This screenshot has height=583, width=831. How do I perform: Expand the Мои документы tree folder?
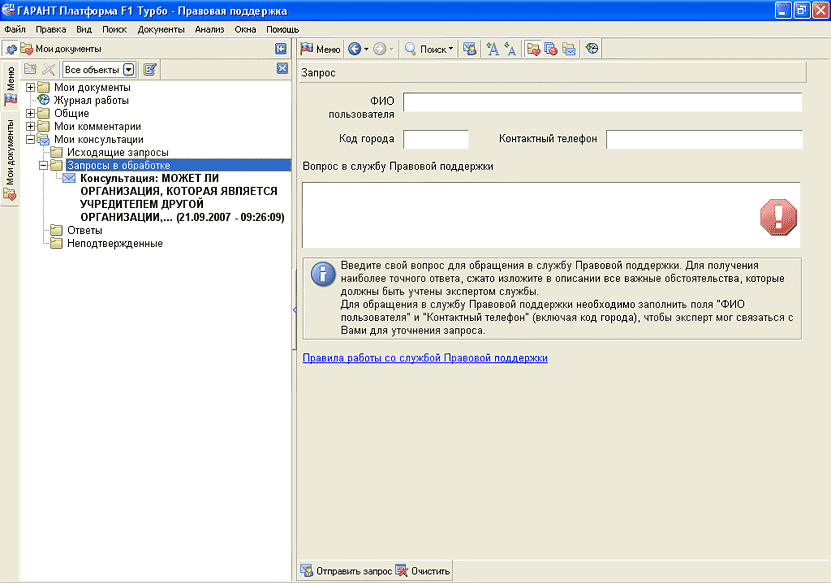pos(31,87)
